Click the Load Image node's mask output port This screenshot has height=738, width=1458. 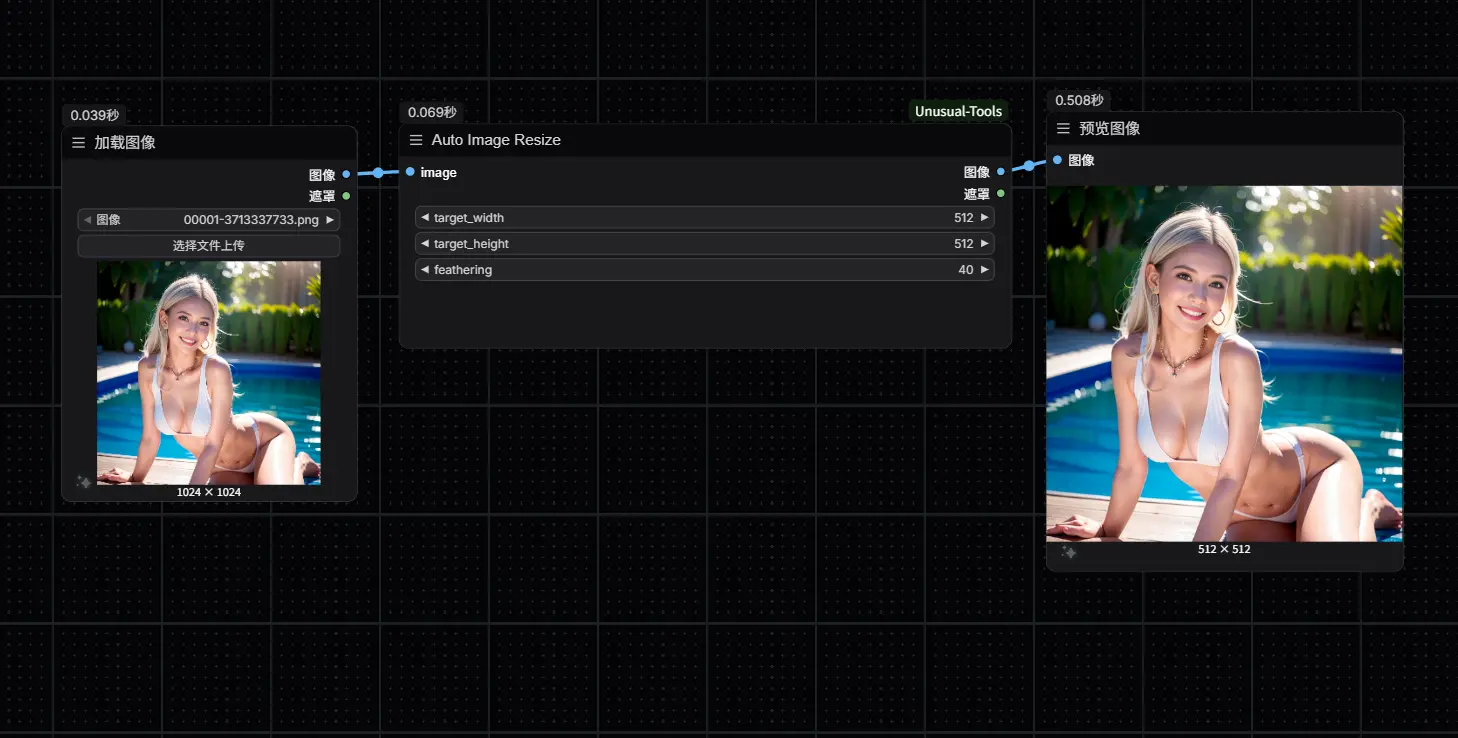pyautogui.click(x=346, y=196)
